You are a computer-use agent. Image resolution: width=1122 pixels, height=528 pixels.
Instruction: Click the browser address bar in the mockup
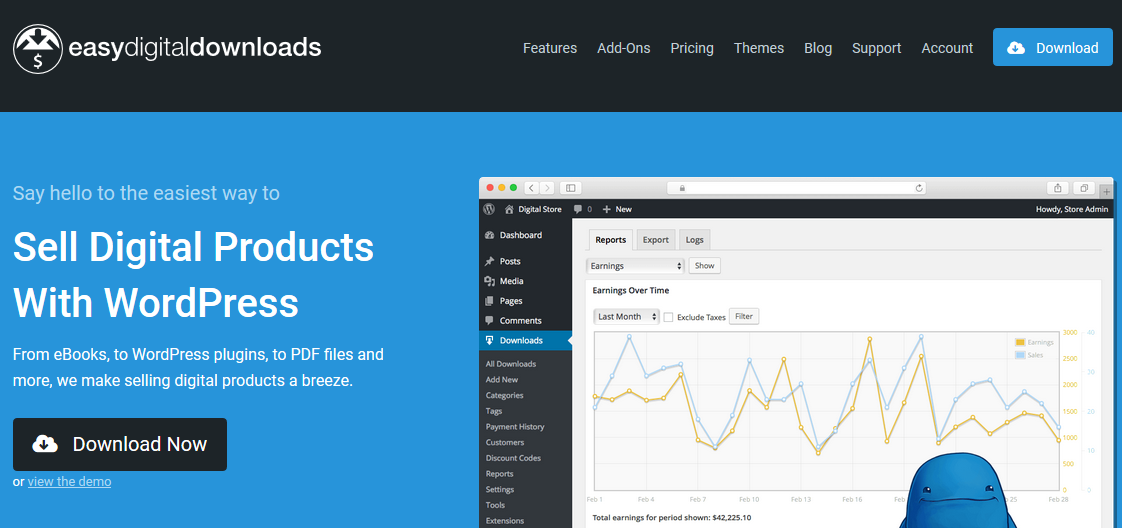click(x=796, y=187)
